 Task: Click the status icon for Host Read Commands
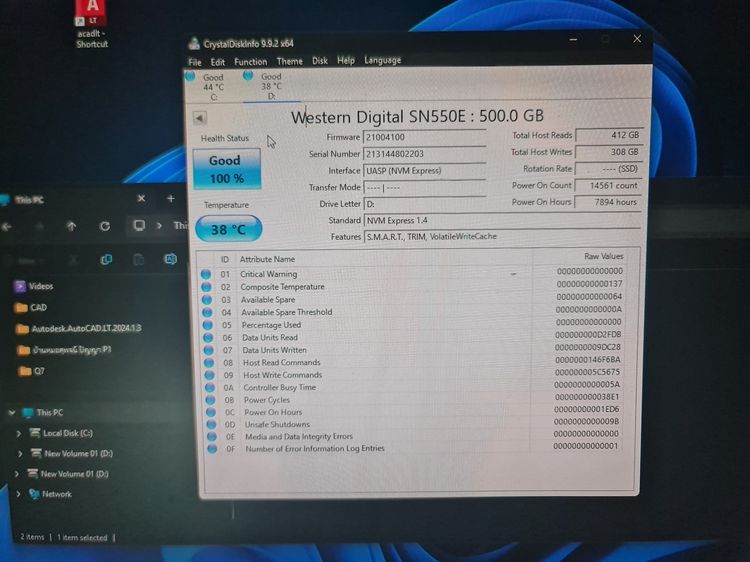[x=209, y=363]
